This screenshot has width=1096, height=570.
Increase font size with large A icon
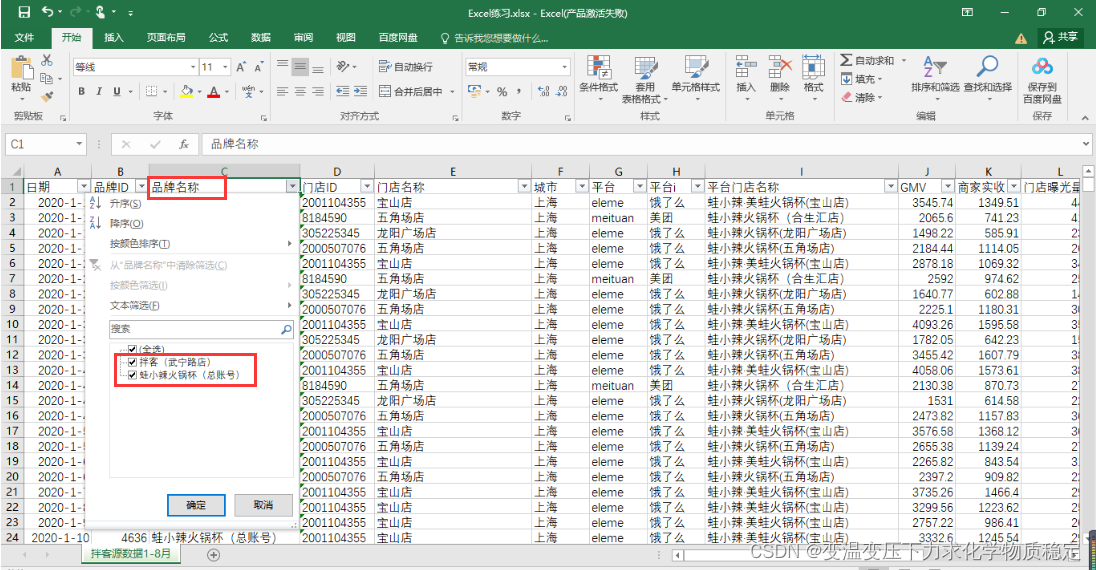coord(240,67)
